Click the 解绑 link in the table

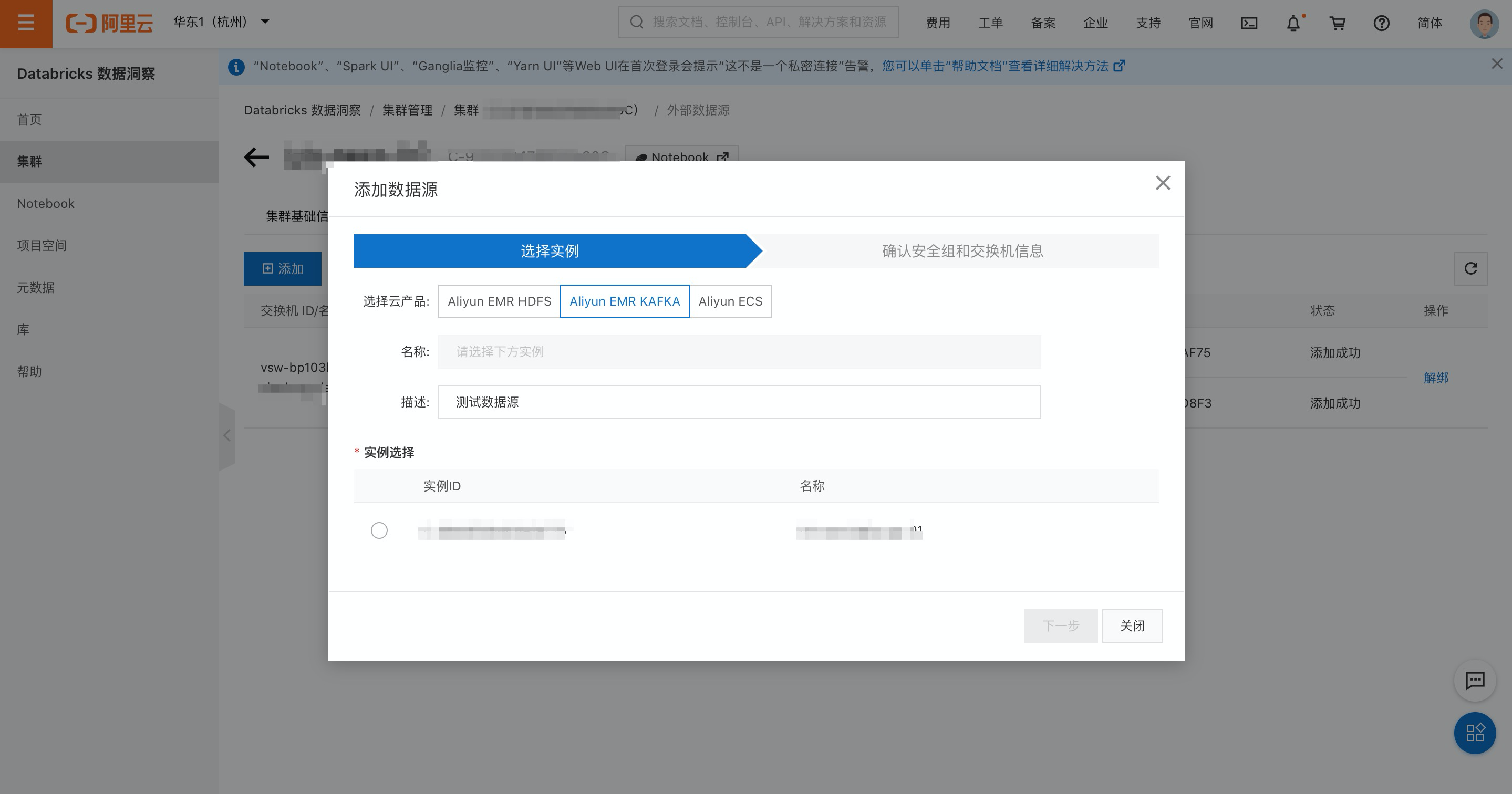pos(1436,378)
